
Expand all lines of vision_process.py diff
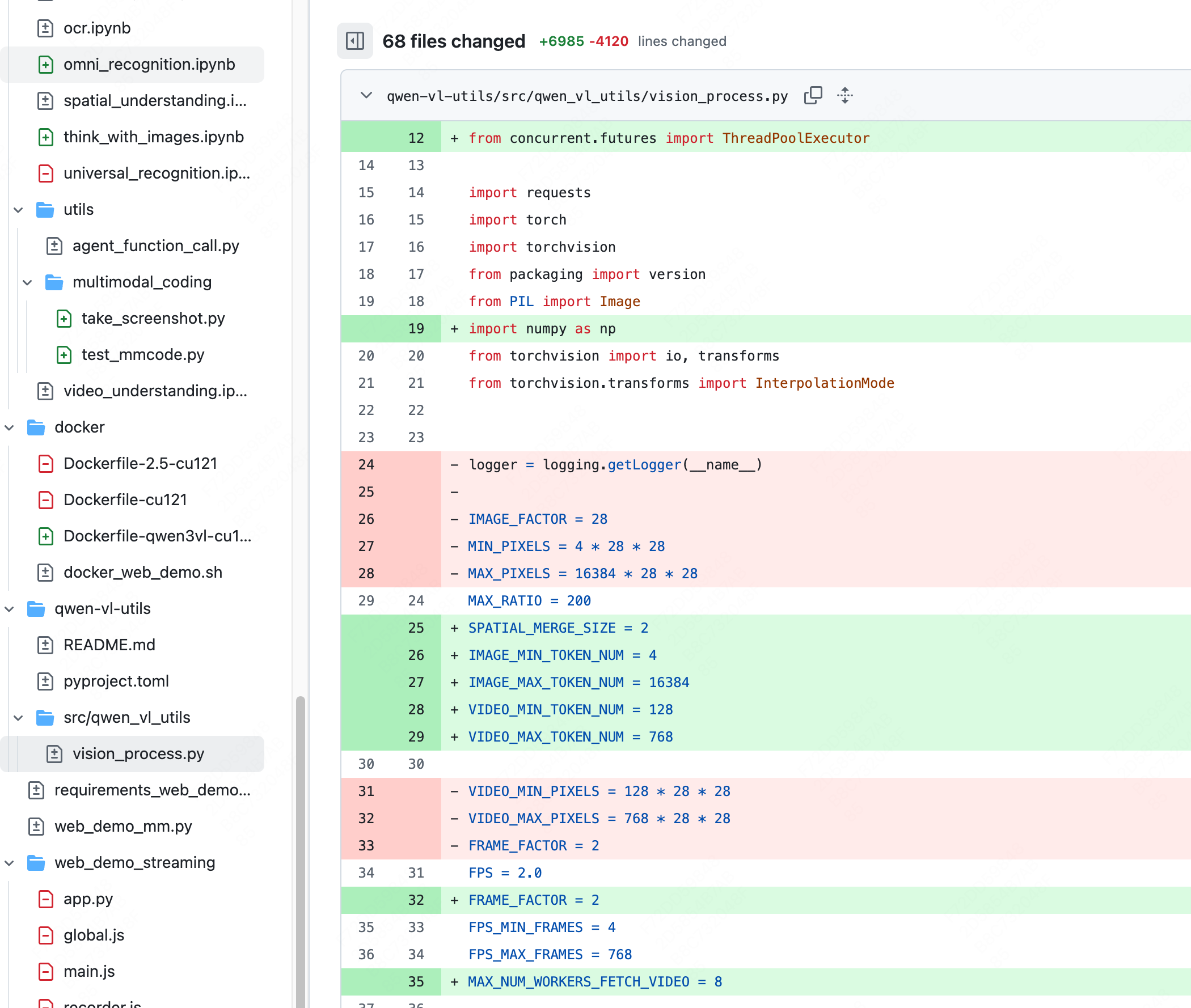844,95
